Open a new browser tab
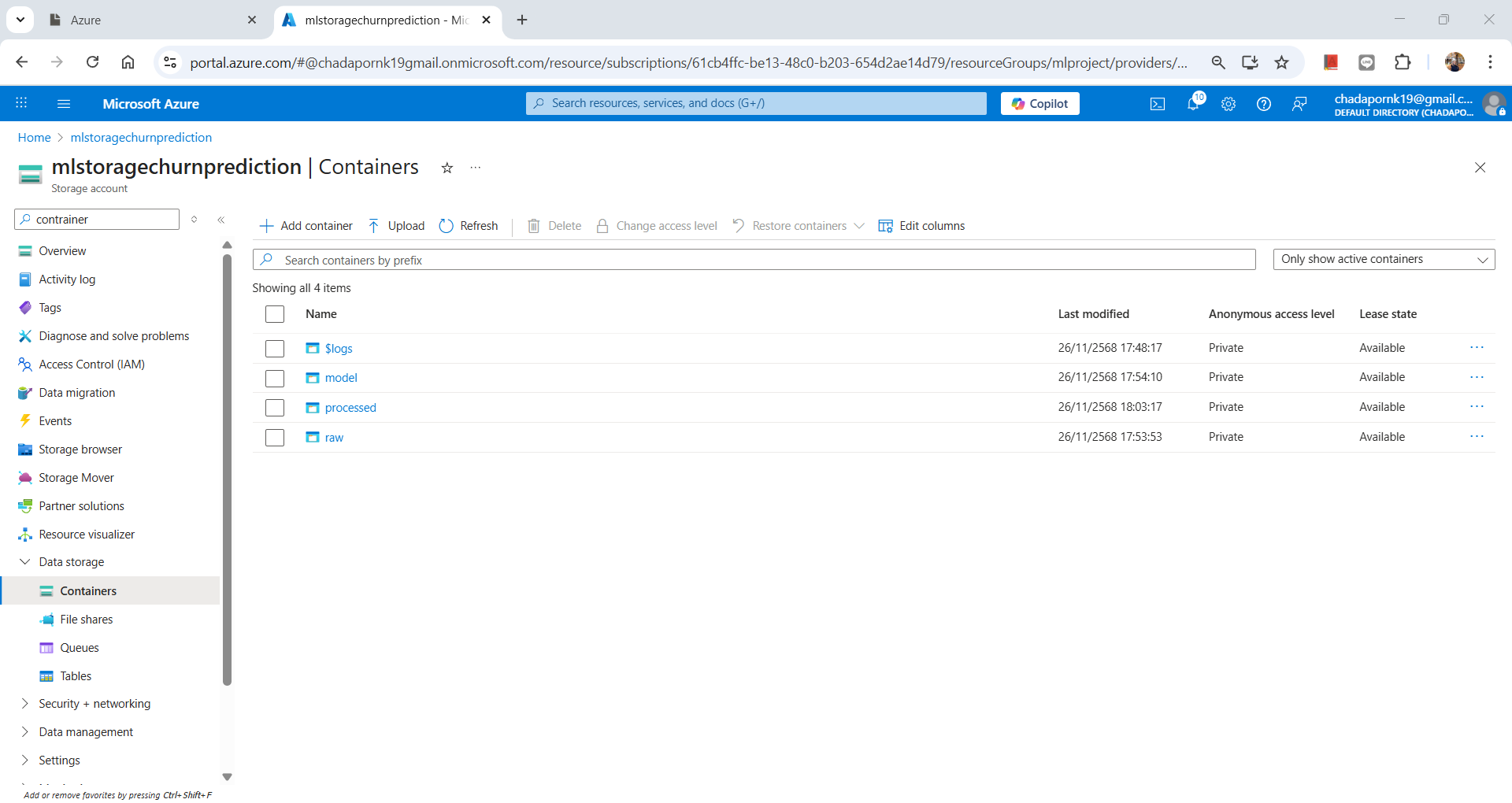Viewport: 1512px width, 803px height. [x=522, y=20]
